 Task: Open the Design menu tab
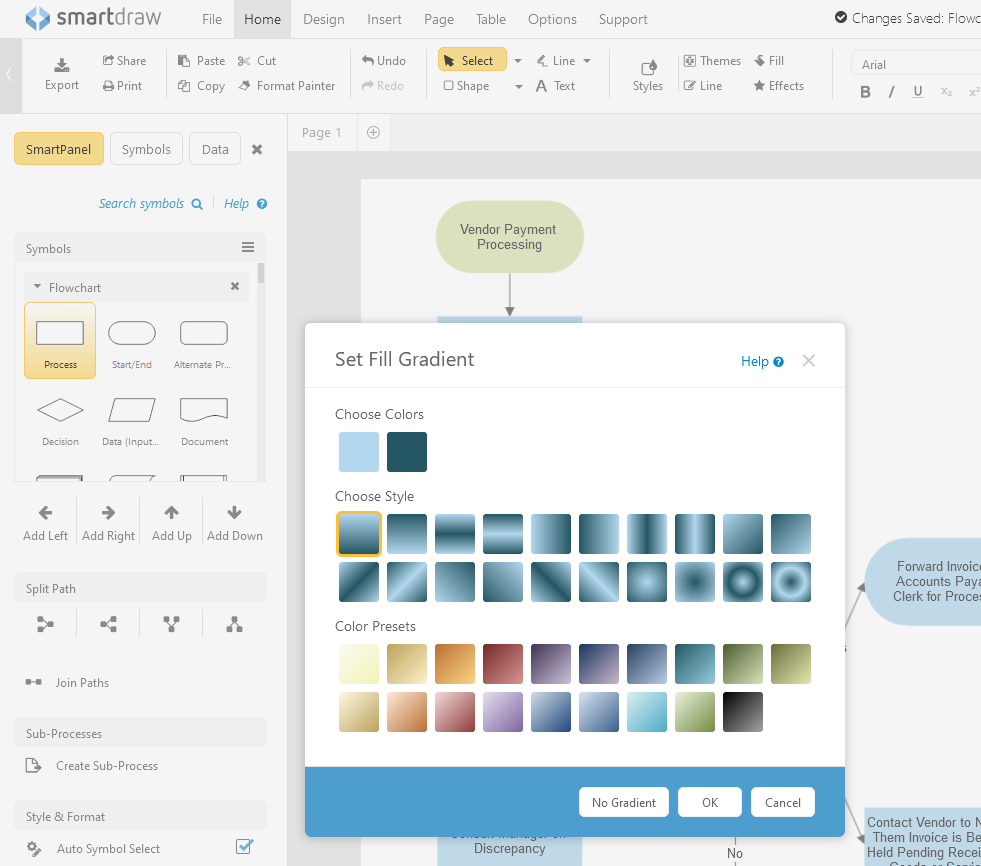[x=323, y=19]
